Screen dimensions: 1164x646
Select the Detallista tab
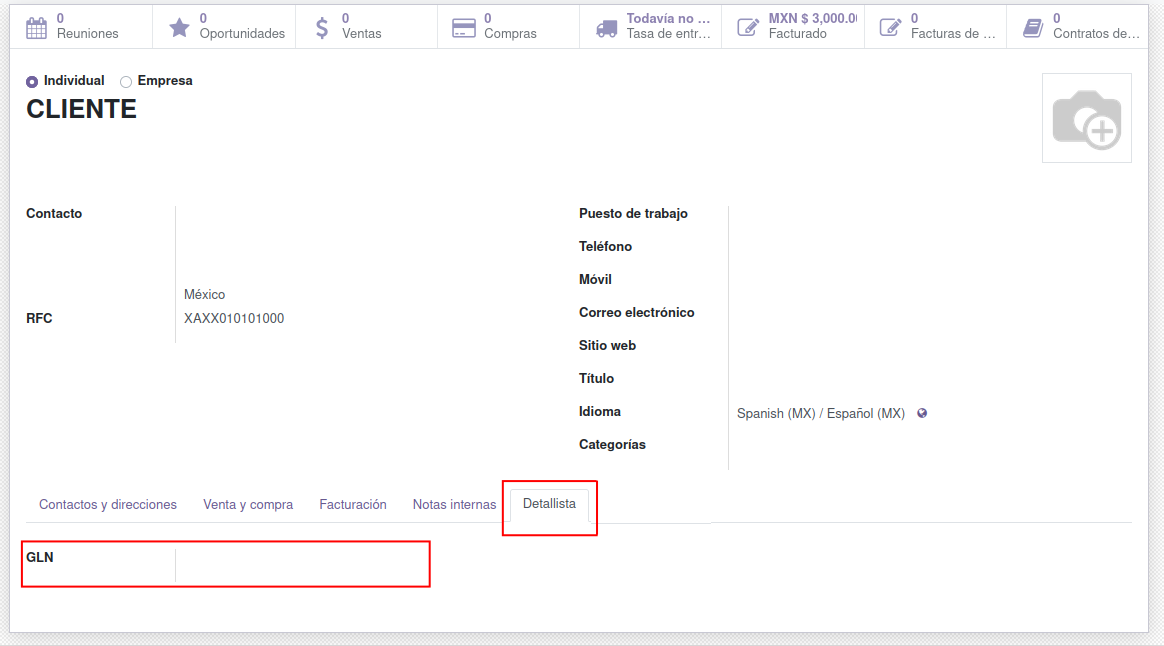pyautogui.click(x=549, y=504)
